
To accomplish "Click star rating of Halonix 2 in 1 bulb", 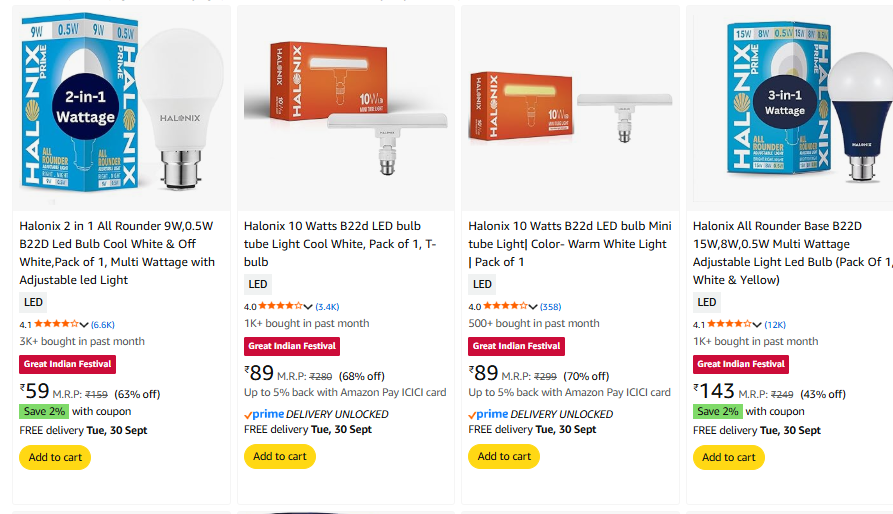I will tap(56, 324).
